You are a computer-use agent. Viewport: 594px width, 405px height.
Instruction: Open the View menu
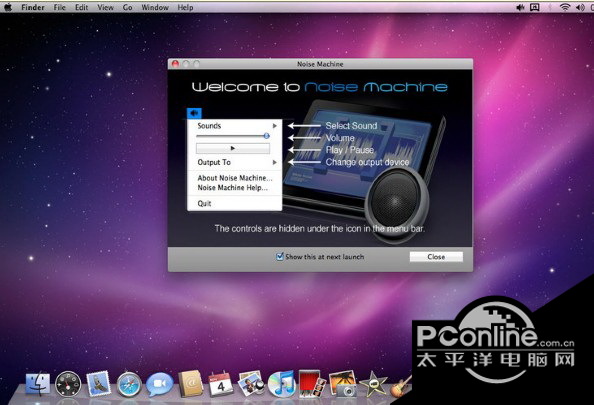tap(105, 7)
